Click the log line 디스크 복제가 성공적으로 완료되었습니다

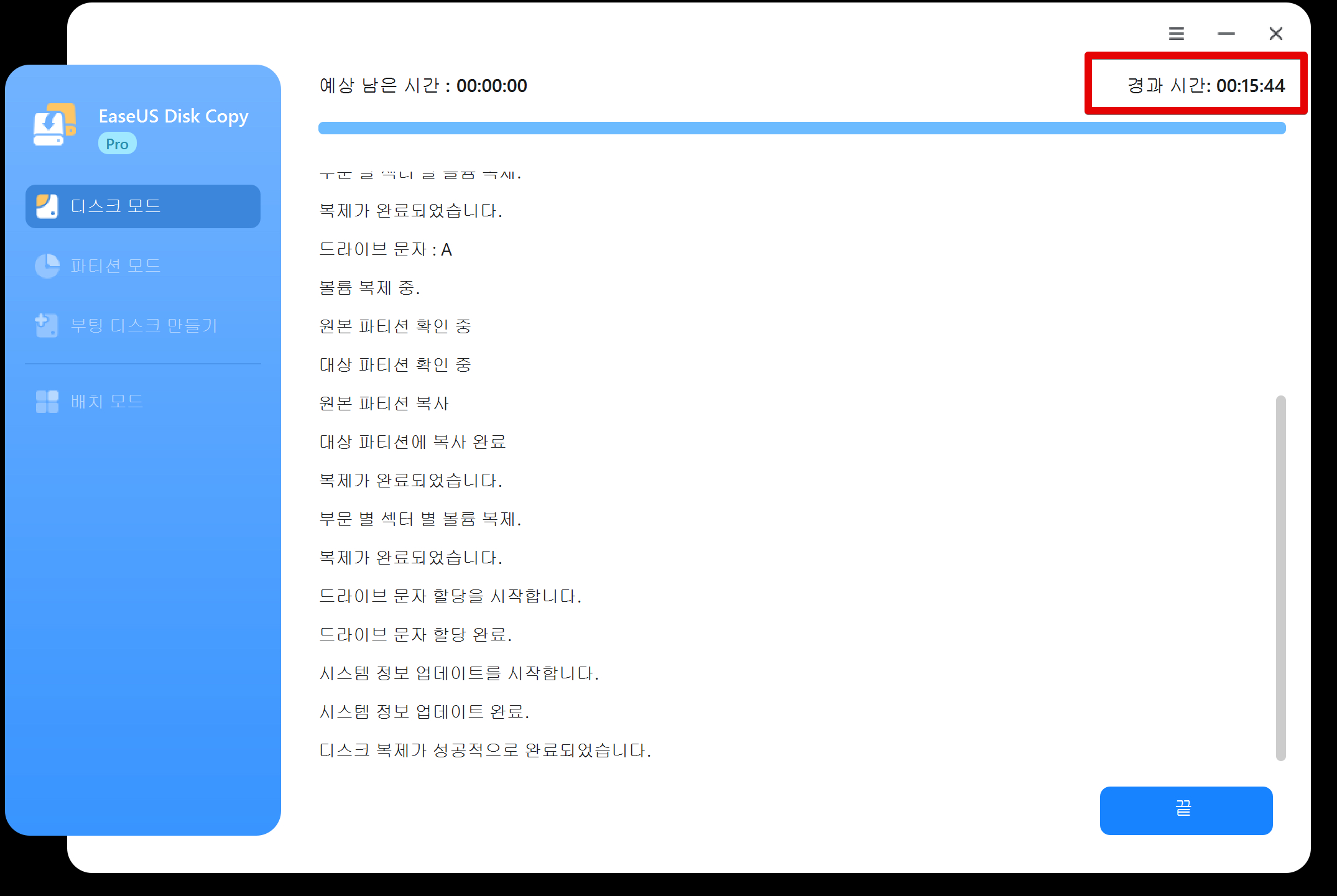coord(485,751)
